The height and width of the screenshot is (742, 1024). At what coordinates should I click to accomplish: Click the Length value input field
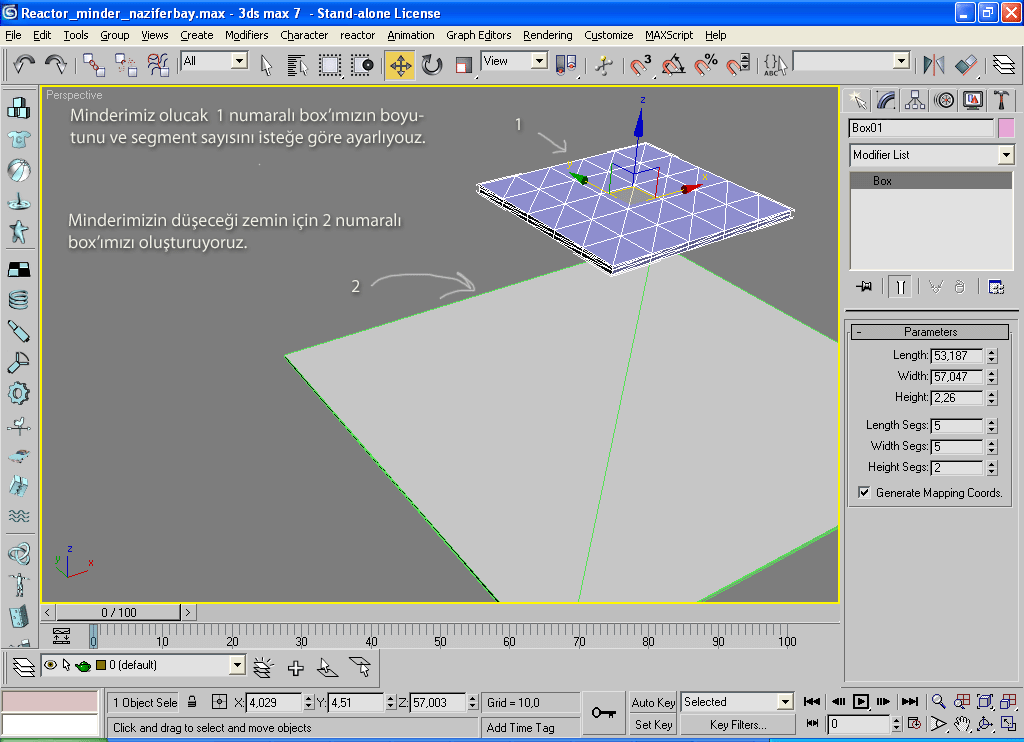click(957, 355)
